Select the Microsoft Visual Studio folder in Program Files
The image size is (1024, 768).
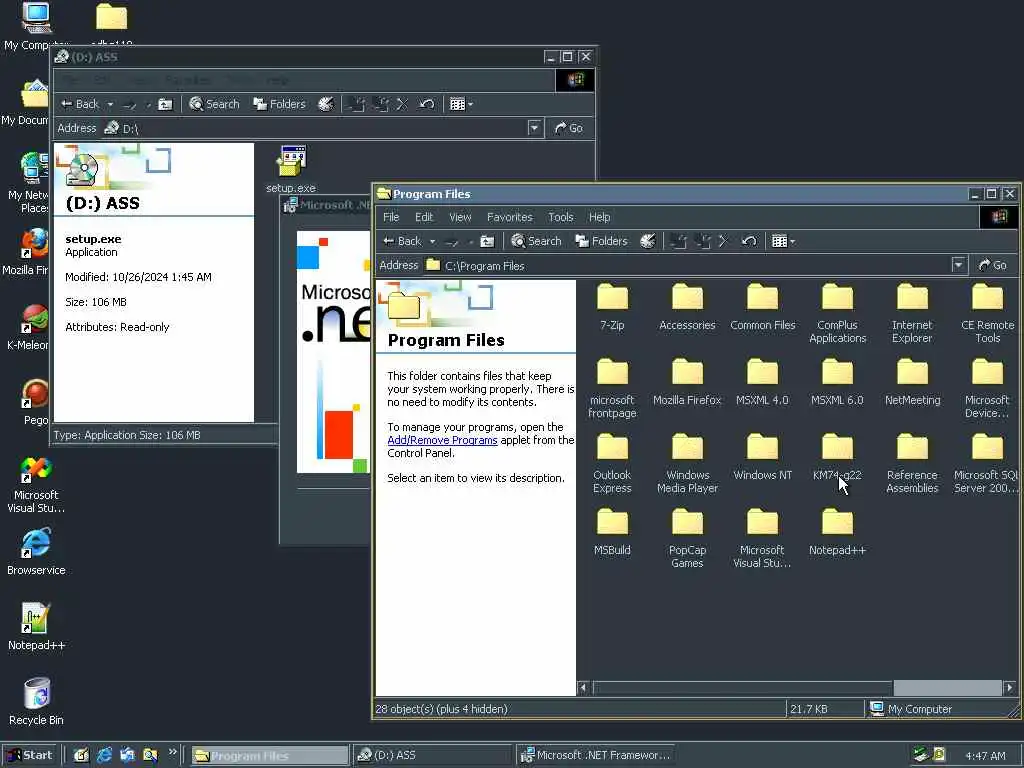[762, 539]
